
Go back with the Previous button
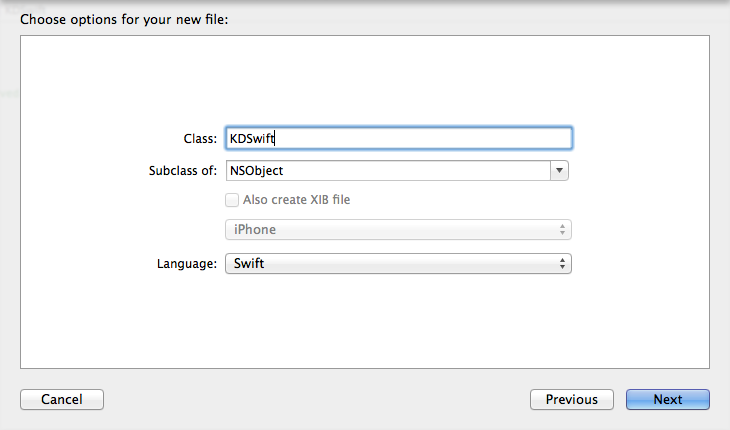572,400
